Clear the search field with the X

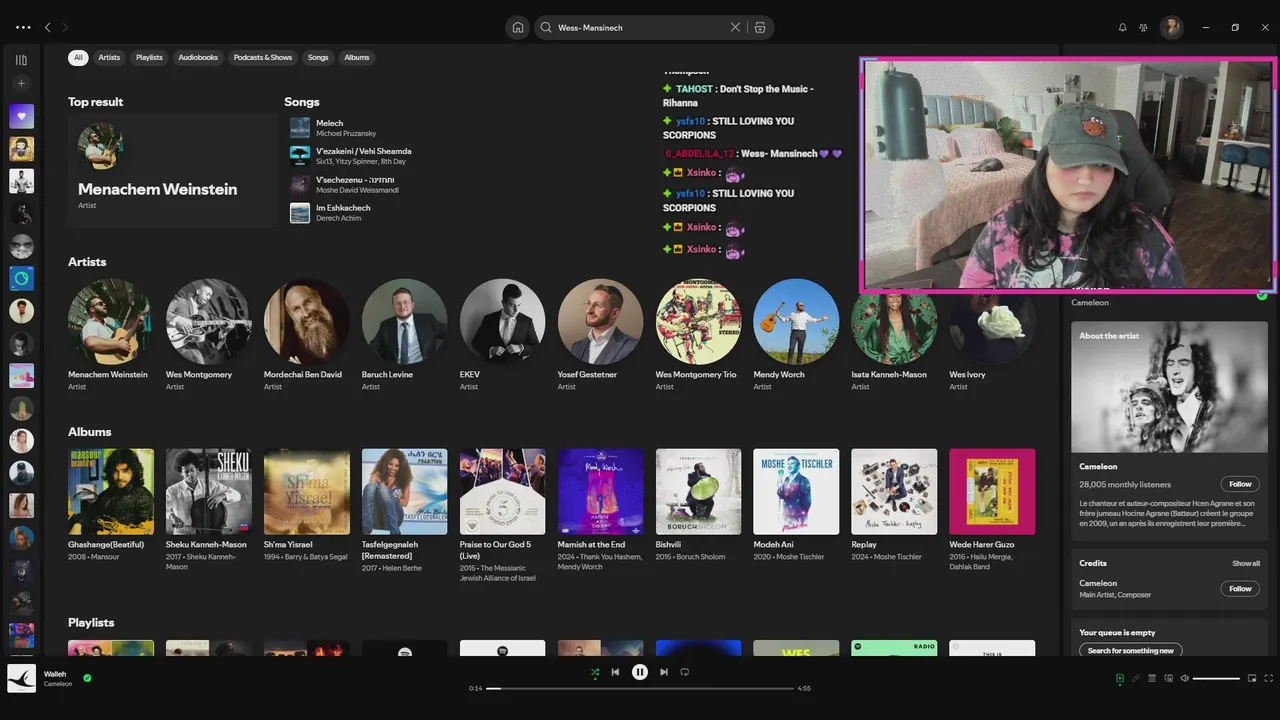(x=735, y=27)
